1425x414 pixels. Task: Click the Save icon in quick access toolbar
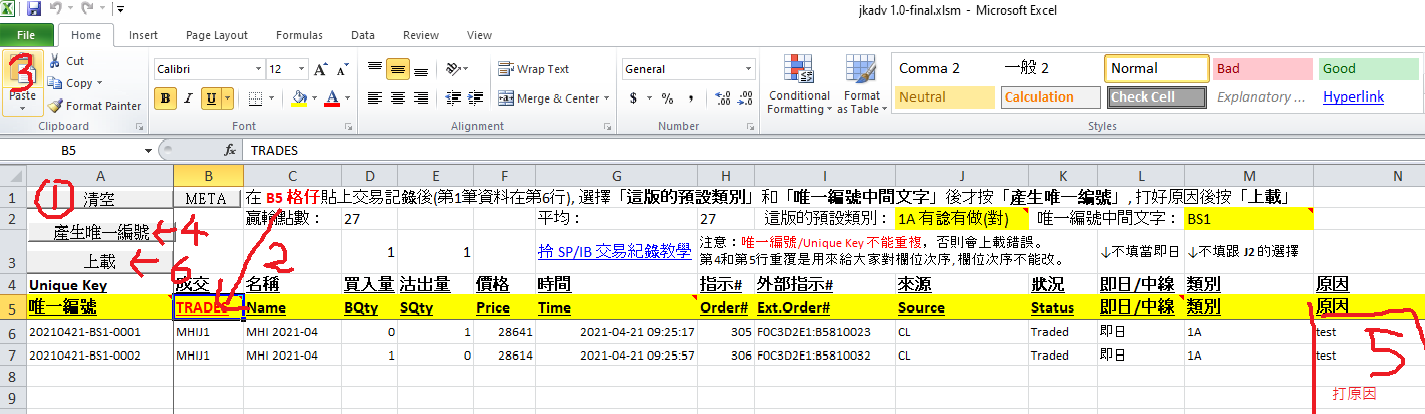tap(34, 10)
